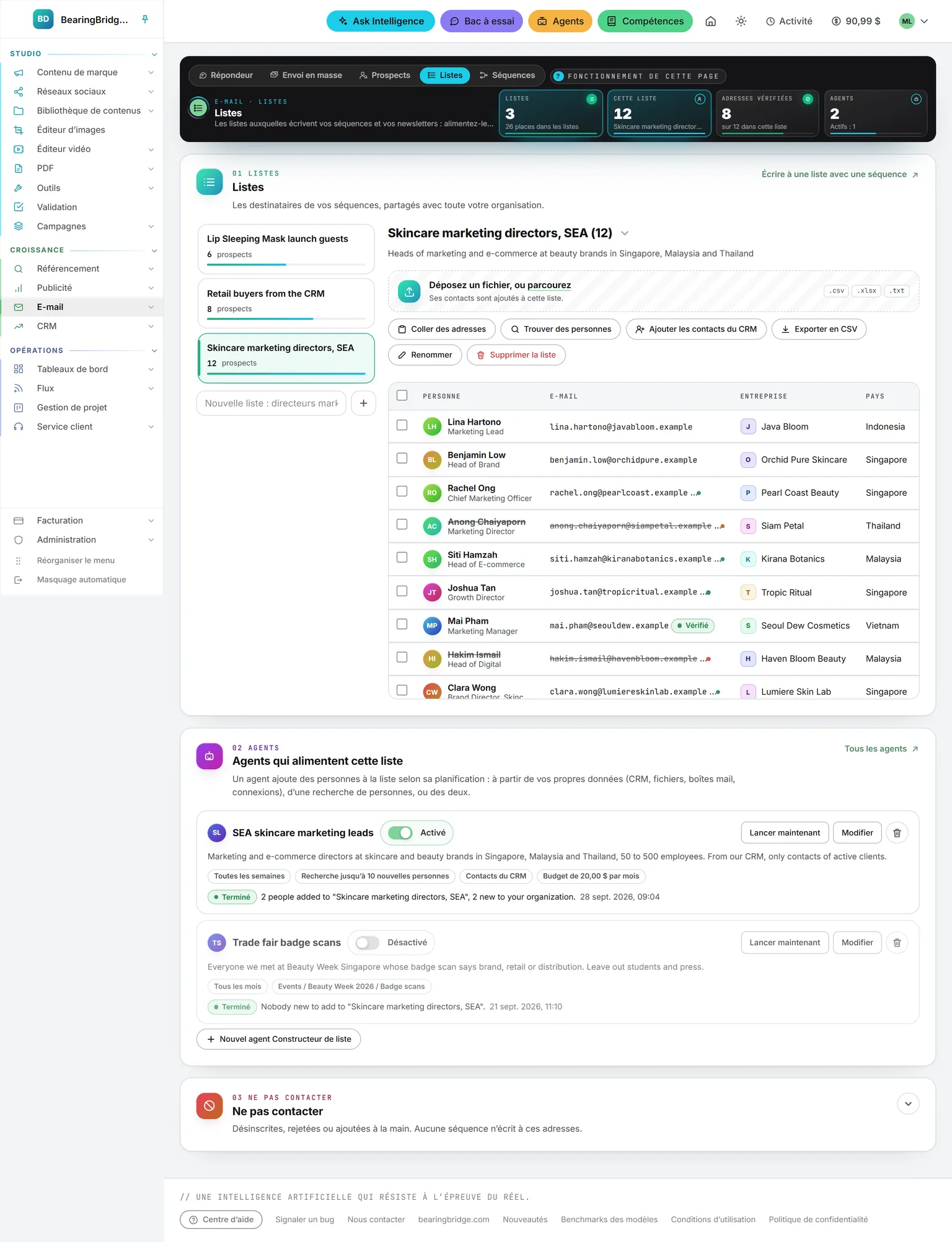Image resolution: width=952 pixels, height=1242 pixels.
Task: Switch to the Séquences tab
Action: click(508, 75)
